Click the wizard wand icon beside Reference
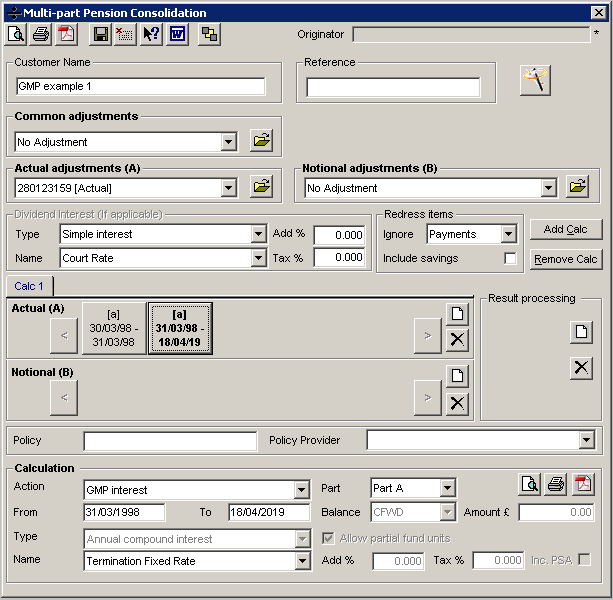The height and width of the screenshot is (600, 613). point(535,80)
